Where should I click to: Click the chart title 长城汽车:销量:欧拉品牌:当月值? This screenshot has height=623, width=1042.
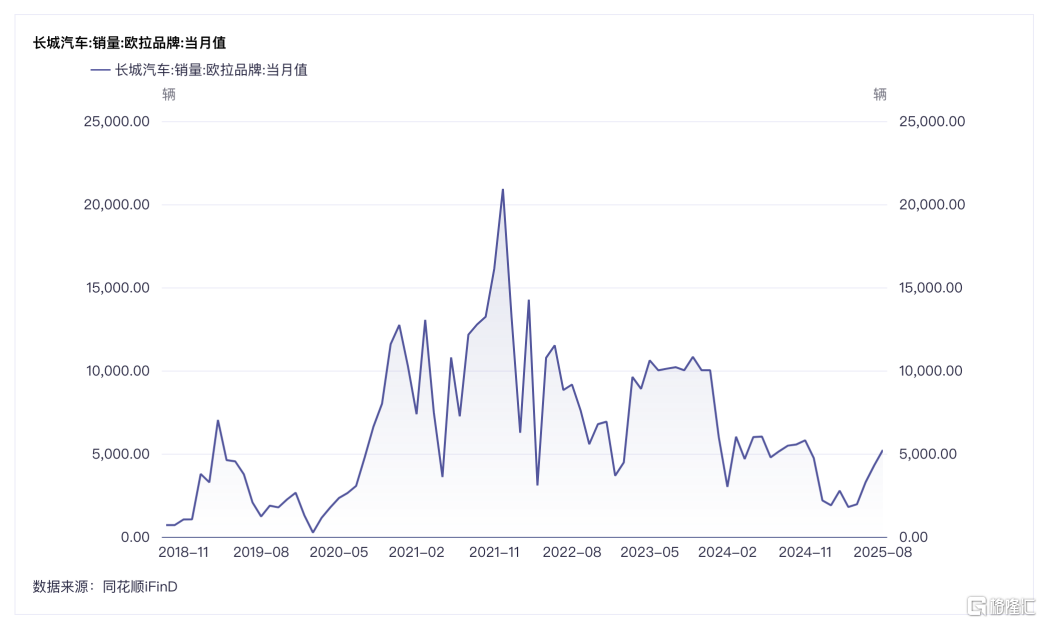click(130, 43)
